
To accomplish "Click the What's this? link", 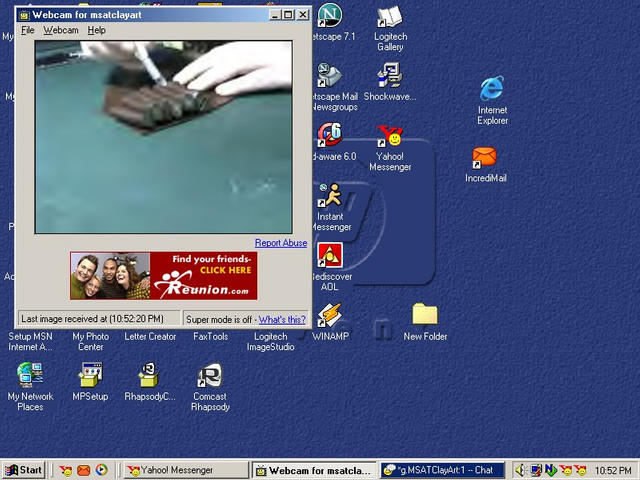I will 282,320.
